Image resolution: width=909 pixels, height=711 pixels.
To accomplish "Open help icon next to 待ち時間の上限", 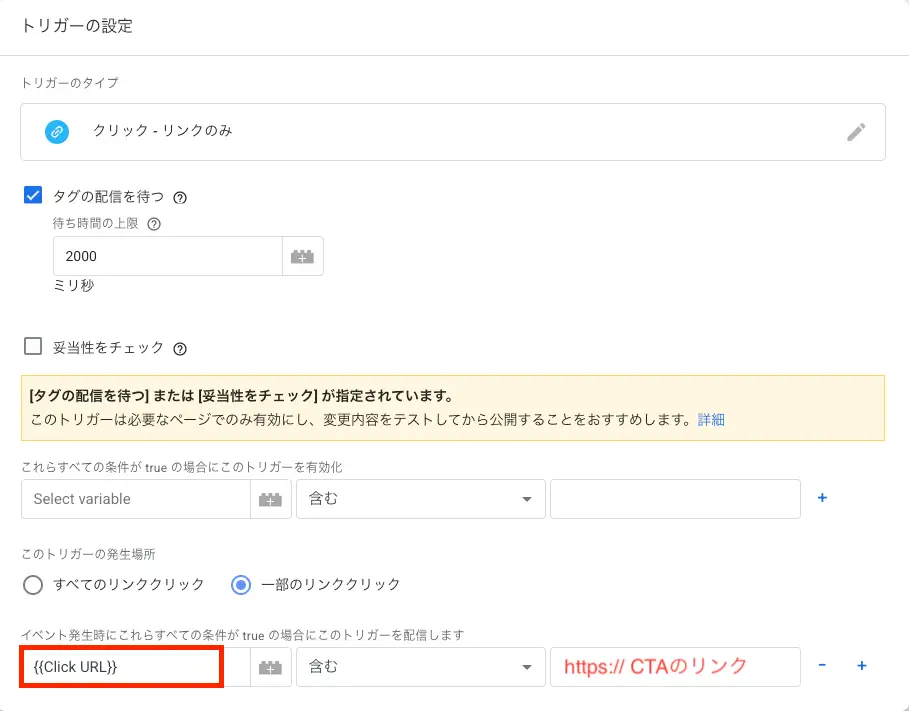I will click(x=154, y=225).
